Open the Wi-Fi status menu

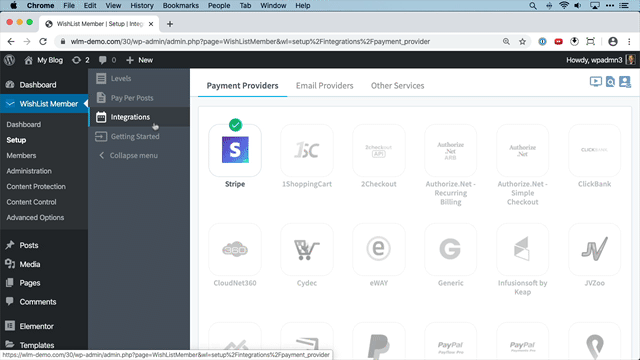(564, 6)
